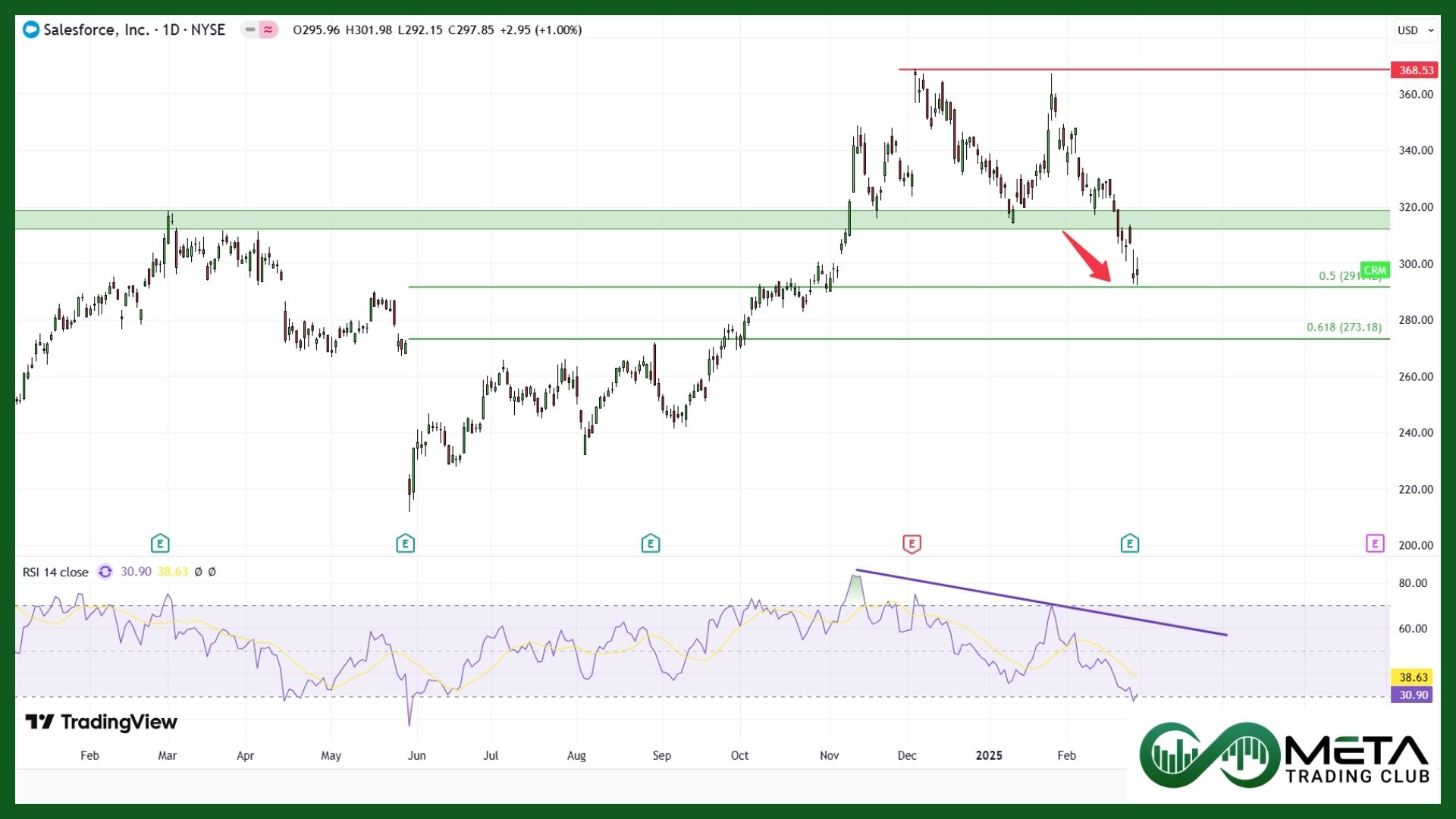Click the Jun label on time axis
The height and width of the screenshot is (819, 1456).
416,755
